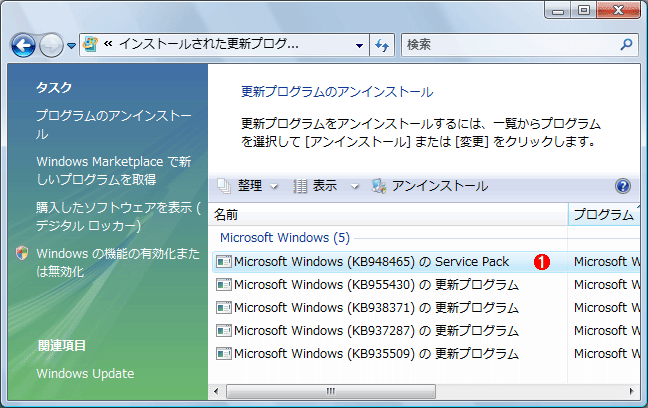Click the magnifier icon in search box
This screenshot has height=408, width=648.
(627, 44)
